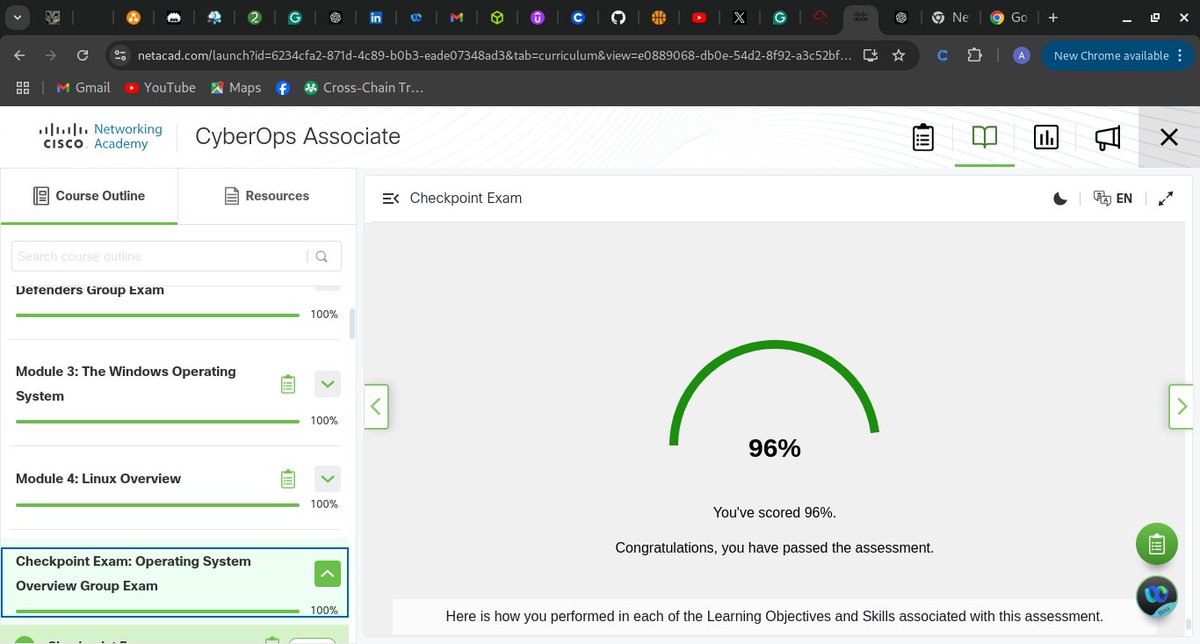Open the YouTube bookmark link
The image size is (1200, 644).
coord(160,87)
